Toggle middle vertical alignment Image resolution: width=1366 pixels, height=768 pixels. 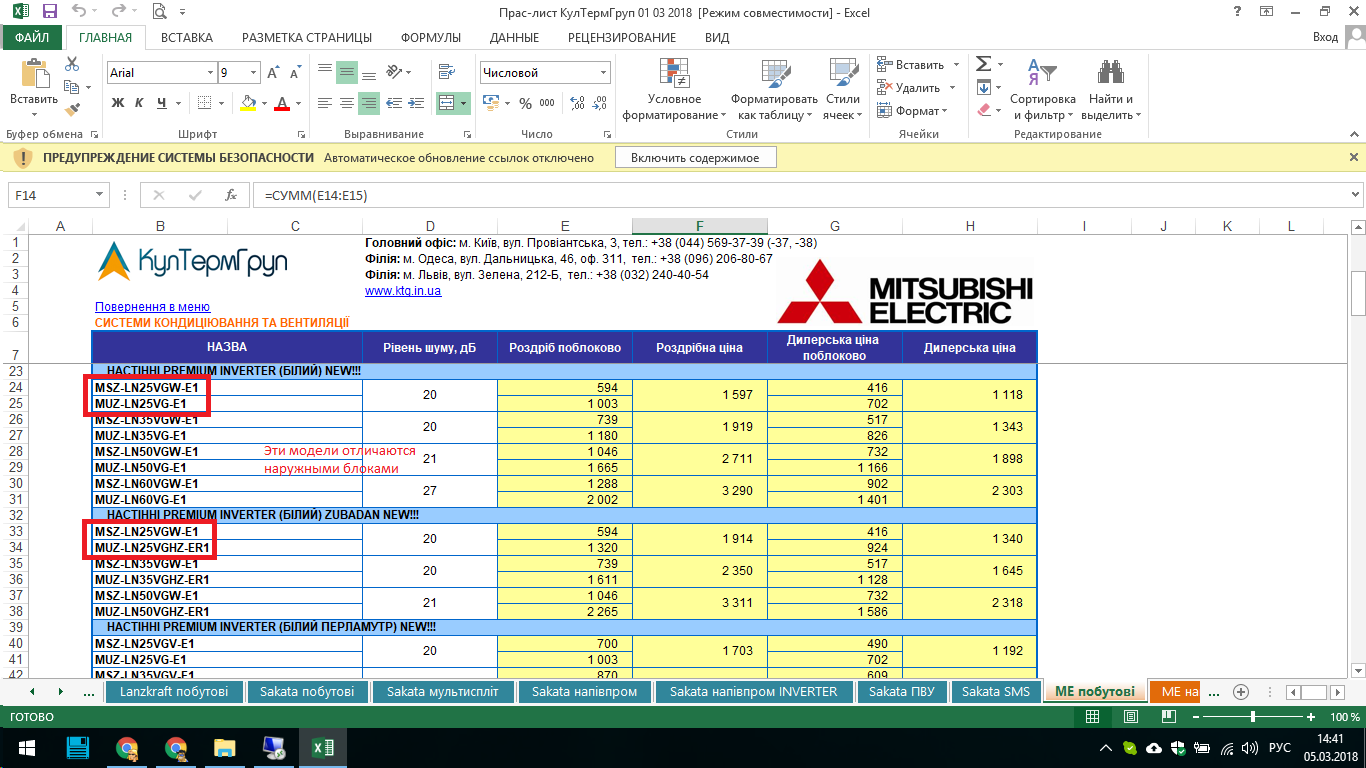347,72
